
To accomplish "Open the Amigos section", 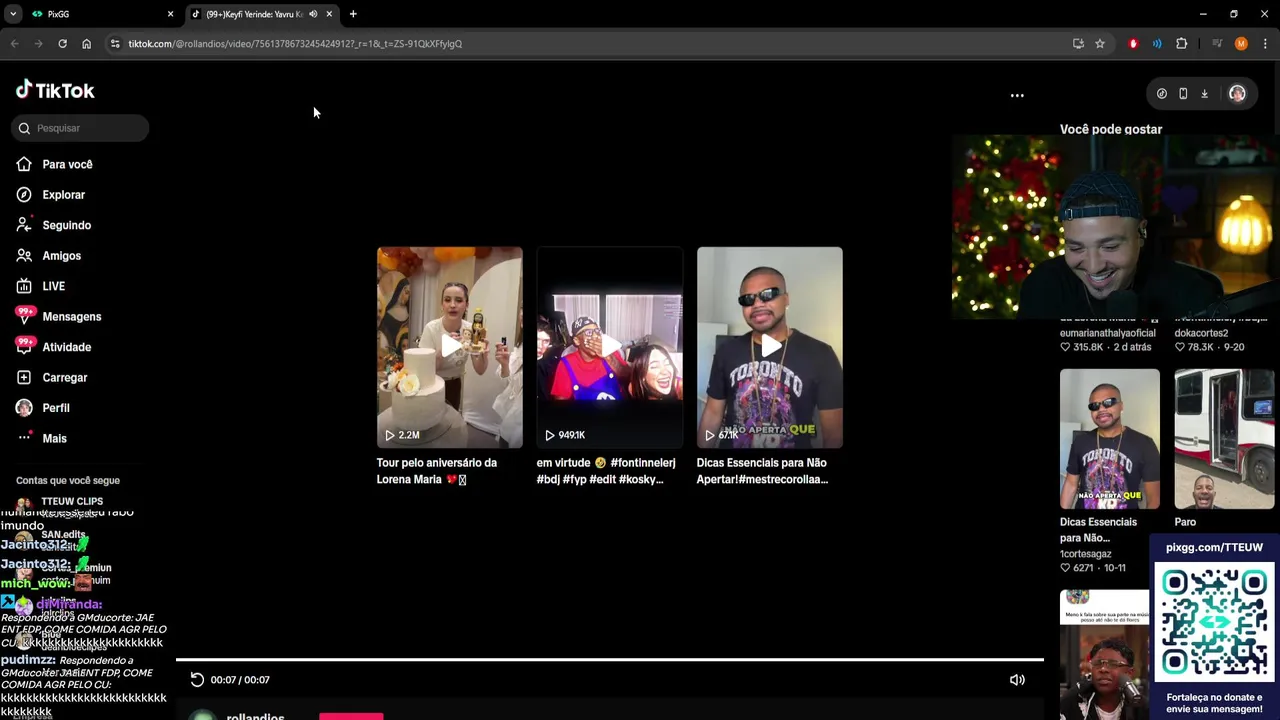I will pos(61,256).
